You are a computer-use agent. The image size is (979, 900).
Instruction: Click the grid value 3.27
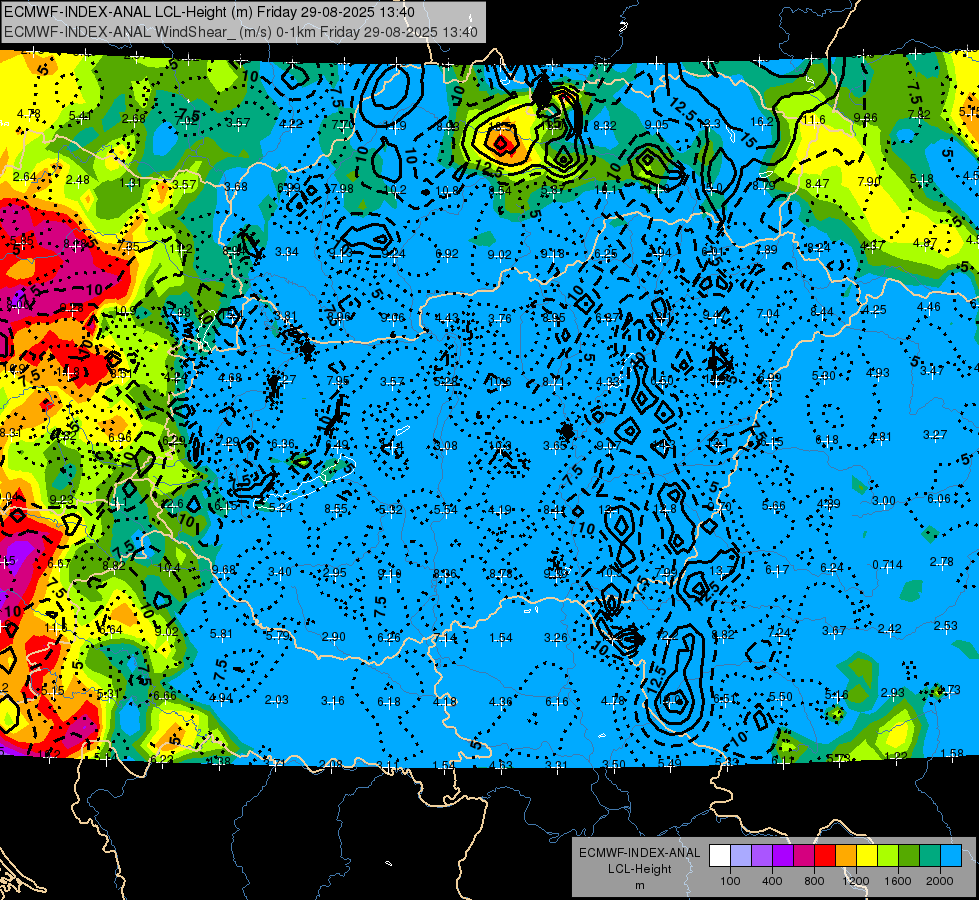(x=935, y=435)
